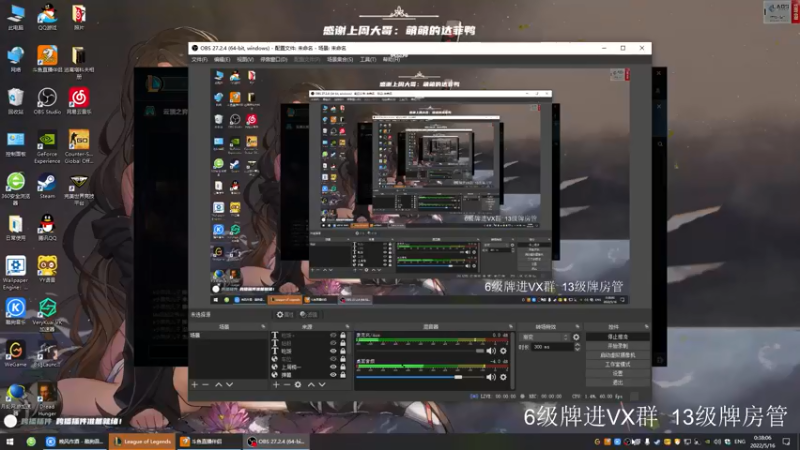Pop out the 混音器 dock panel

[x=511, y=327]
